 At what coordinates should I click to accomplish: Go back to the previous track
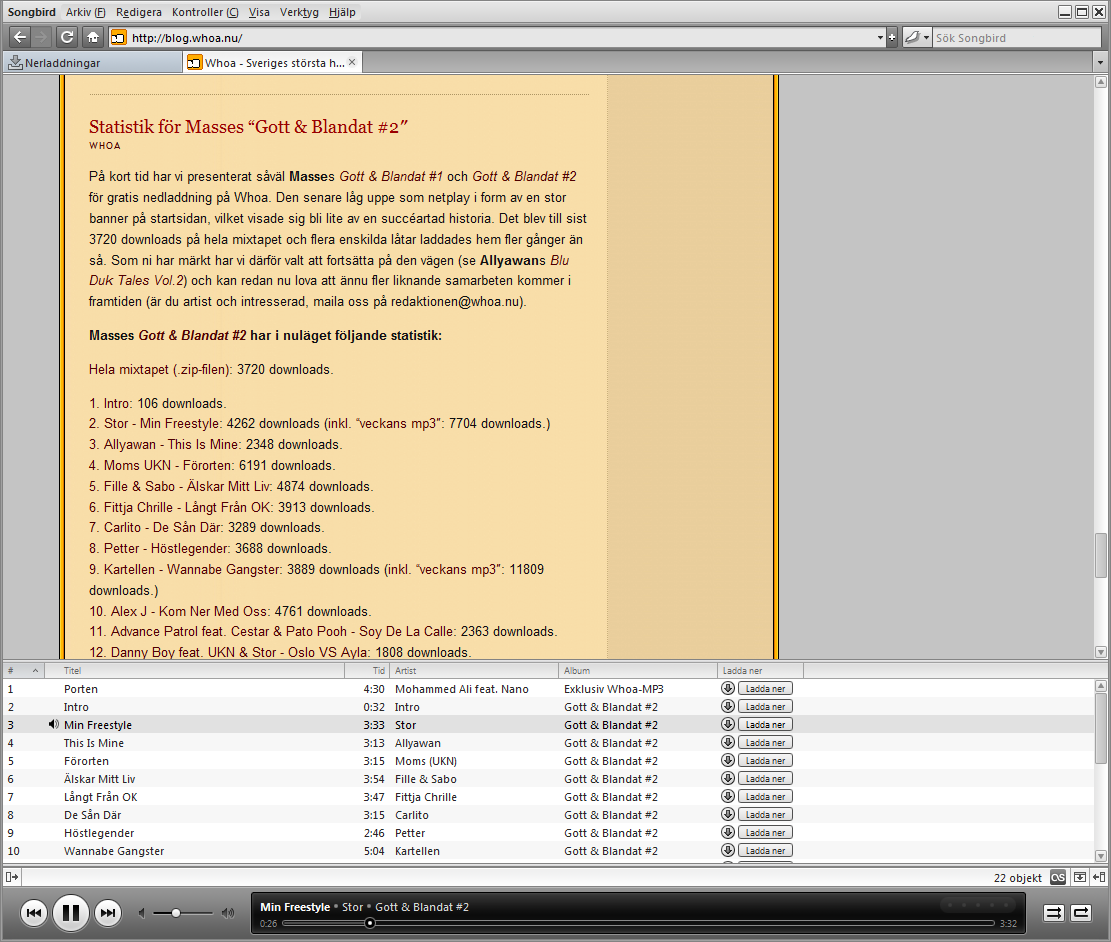tap(33, 913)
